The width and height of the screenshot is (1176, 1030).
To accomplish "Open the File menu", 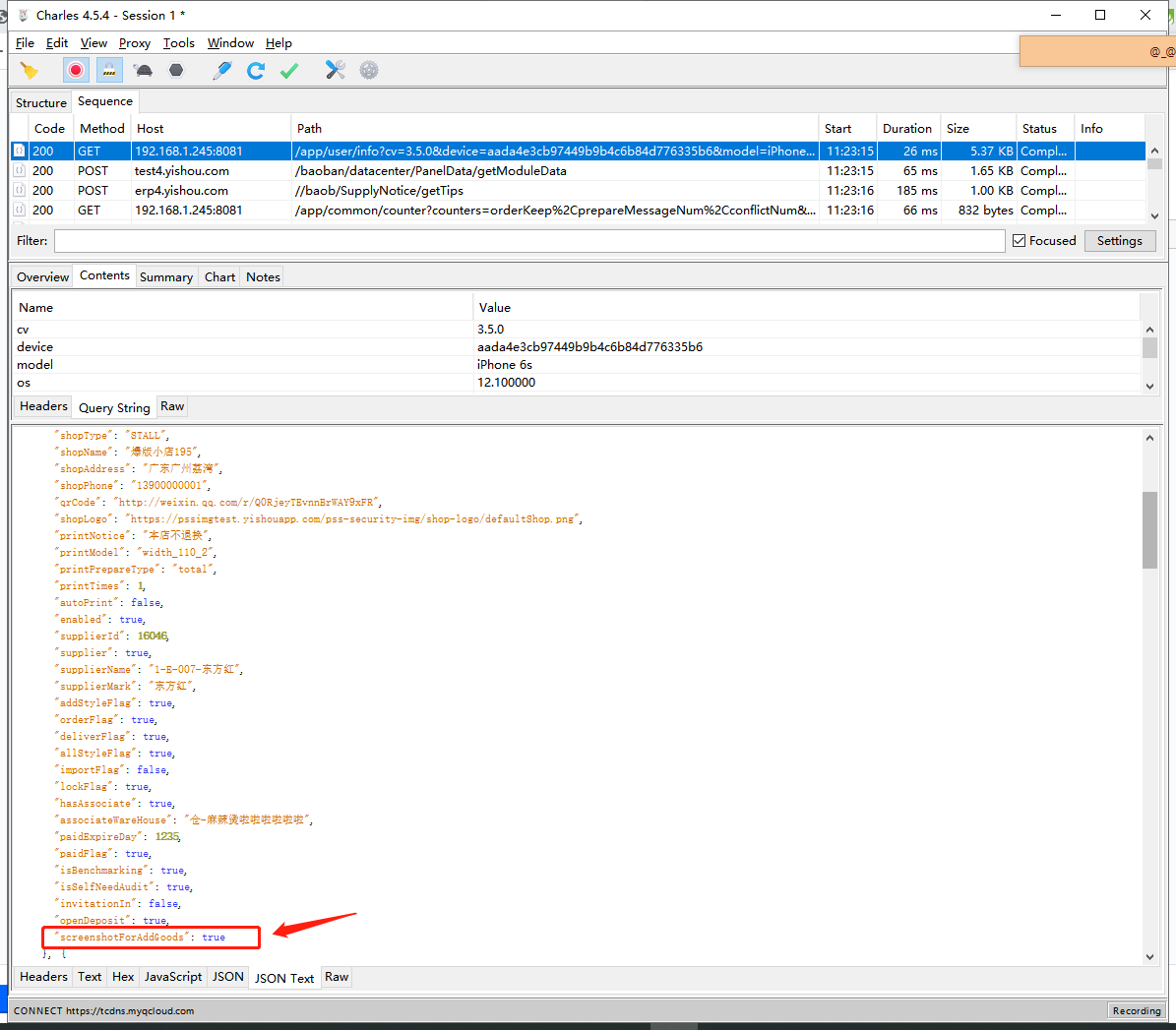I will coord(25,42).
